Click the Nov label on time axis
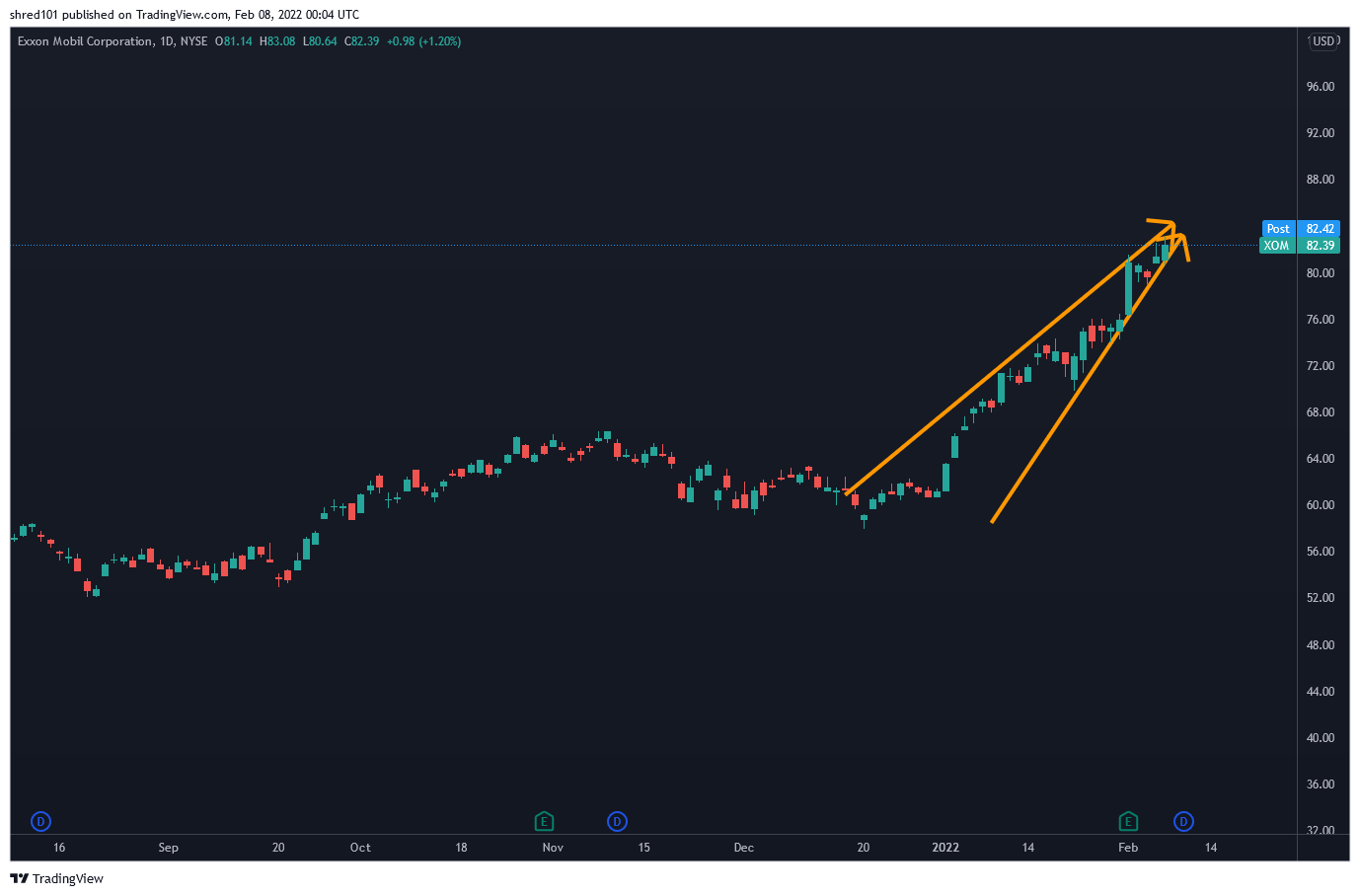Screen dimensions: 1360x896 [553, 848]
